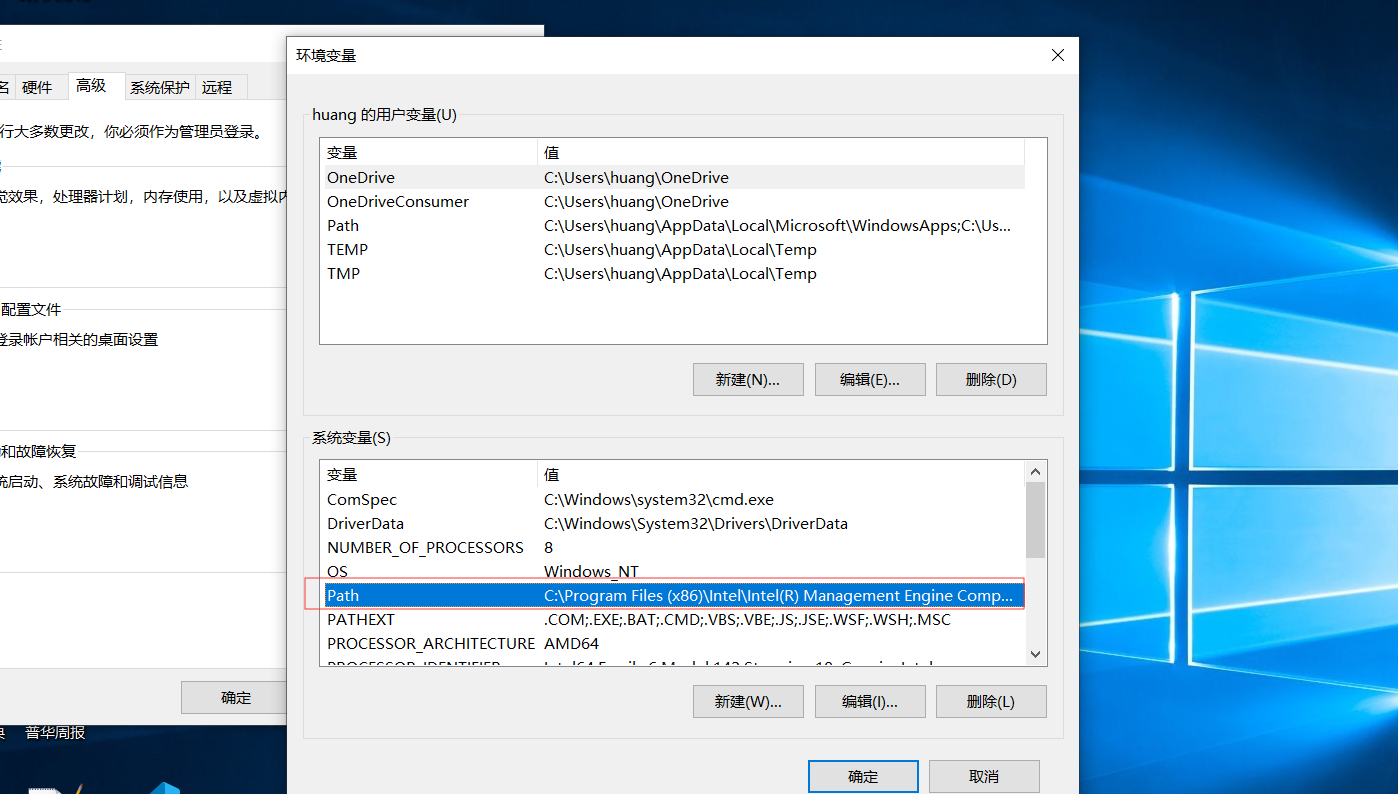
Task: Click the 变量 header in user variables
Action: tap(429, 153)
